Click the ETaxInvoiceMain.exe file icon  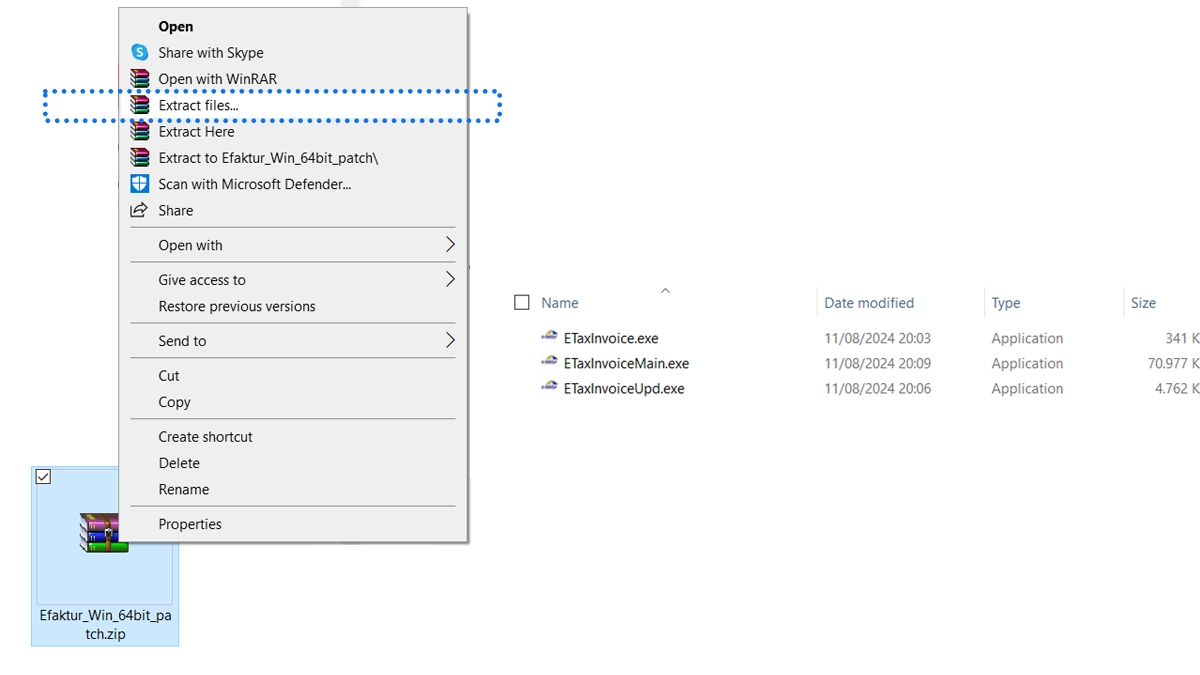549,362
